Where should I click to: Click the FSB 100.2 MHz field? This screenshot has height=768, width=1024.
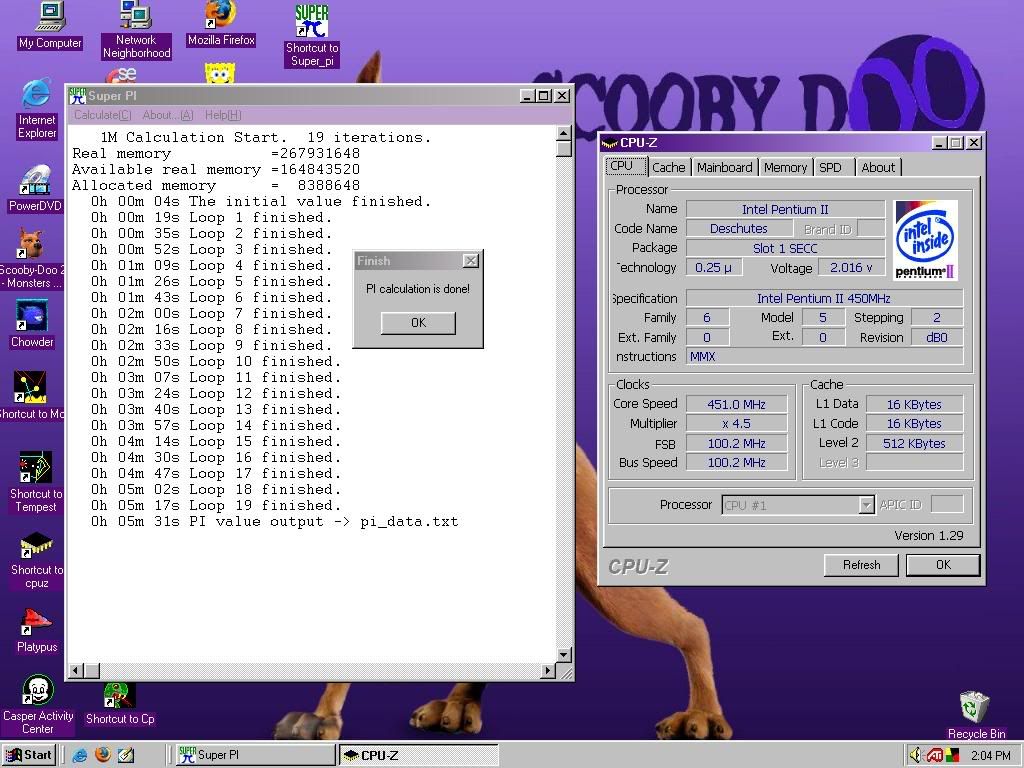point(737,443)
